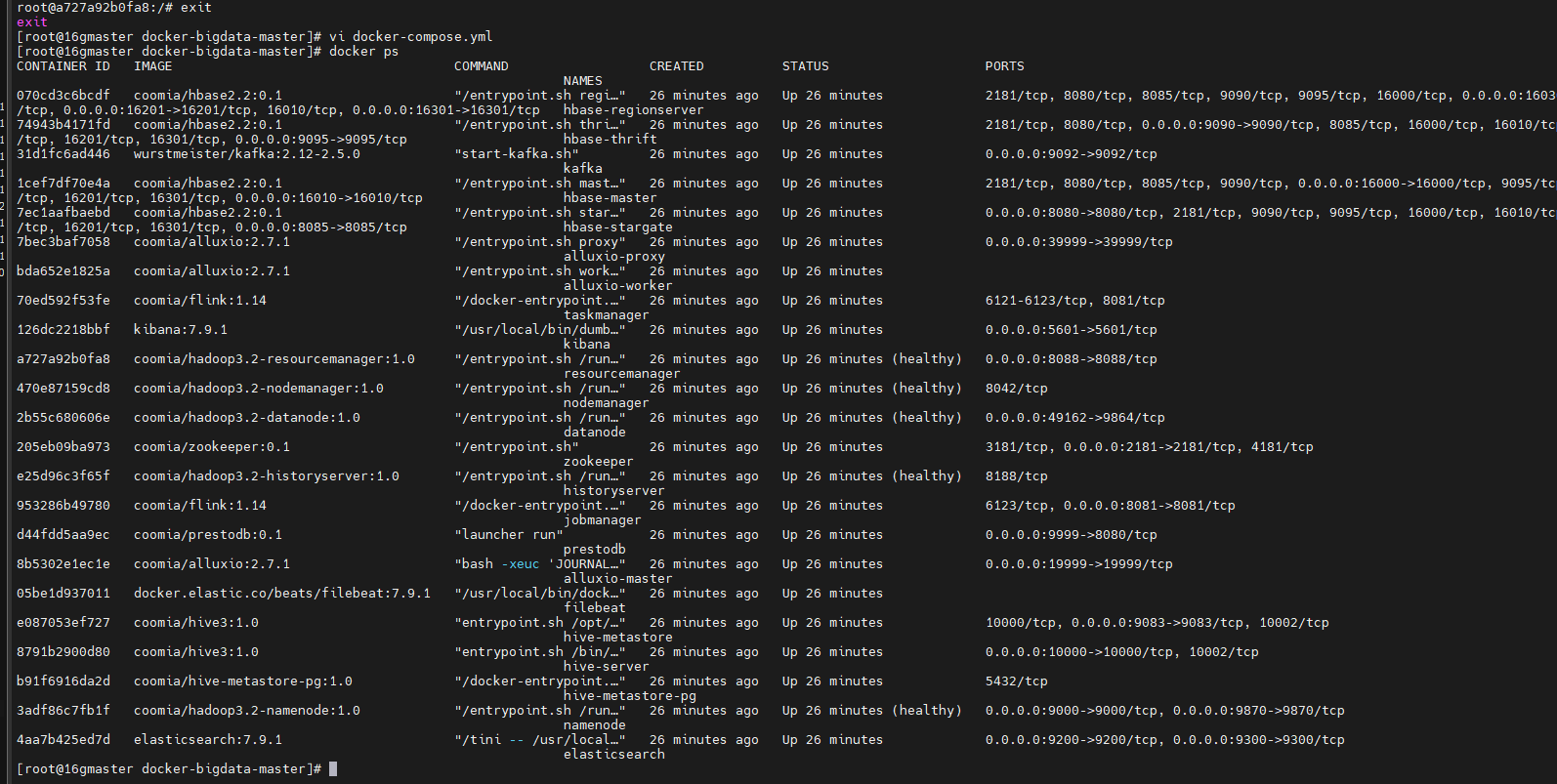Click the STATUS column header

point(805,66)
